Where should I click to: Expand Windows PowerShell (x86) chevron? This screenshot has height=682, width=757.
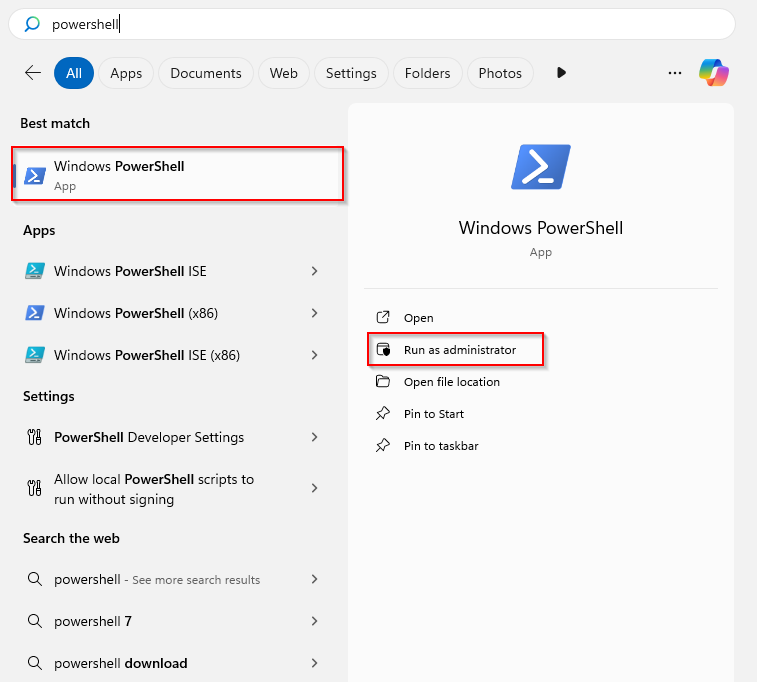pos(314,313)
